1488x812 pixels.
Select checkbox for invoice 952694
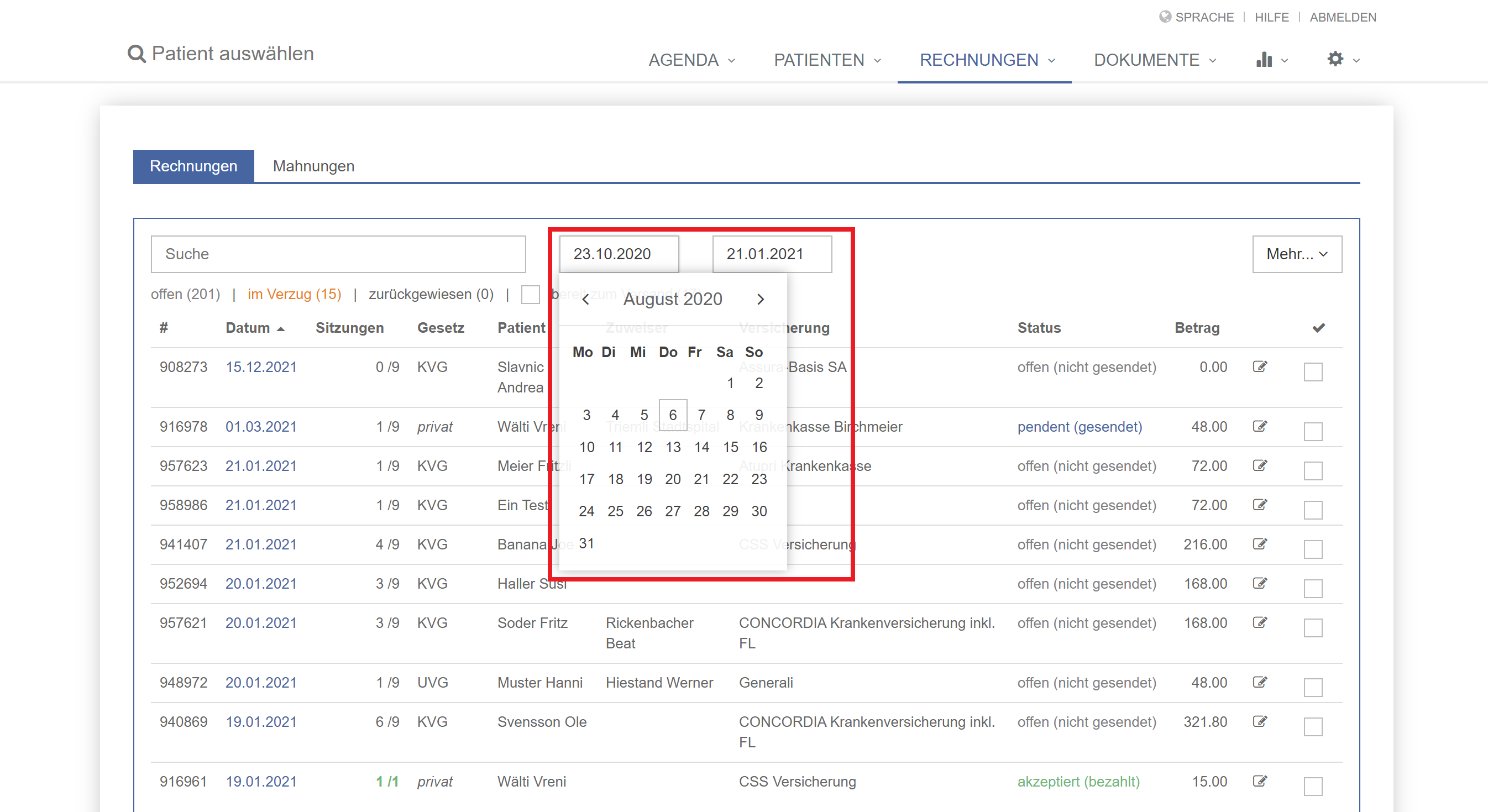pyautogui.click(x=1313, y=589)
